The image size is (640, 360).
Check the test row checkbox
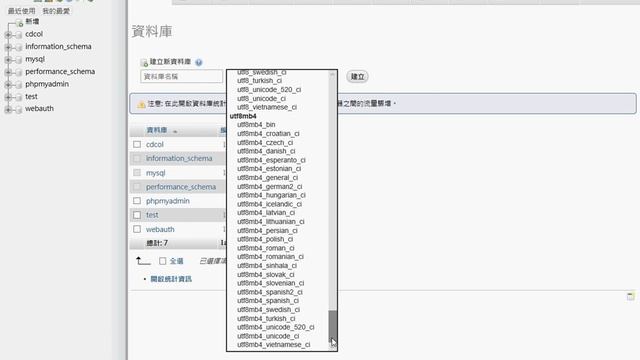pyautogui.click(x=137, y=215)
